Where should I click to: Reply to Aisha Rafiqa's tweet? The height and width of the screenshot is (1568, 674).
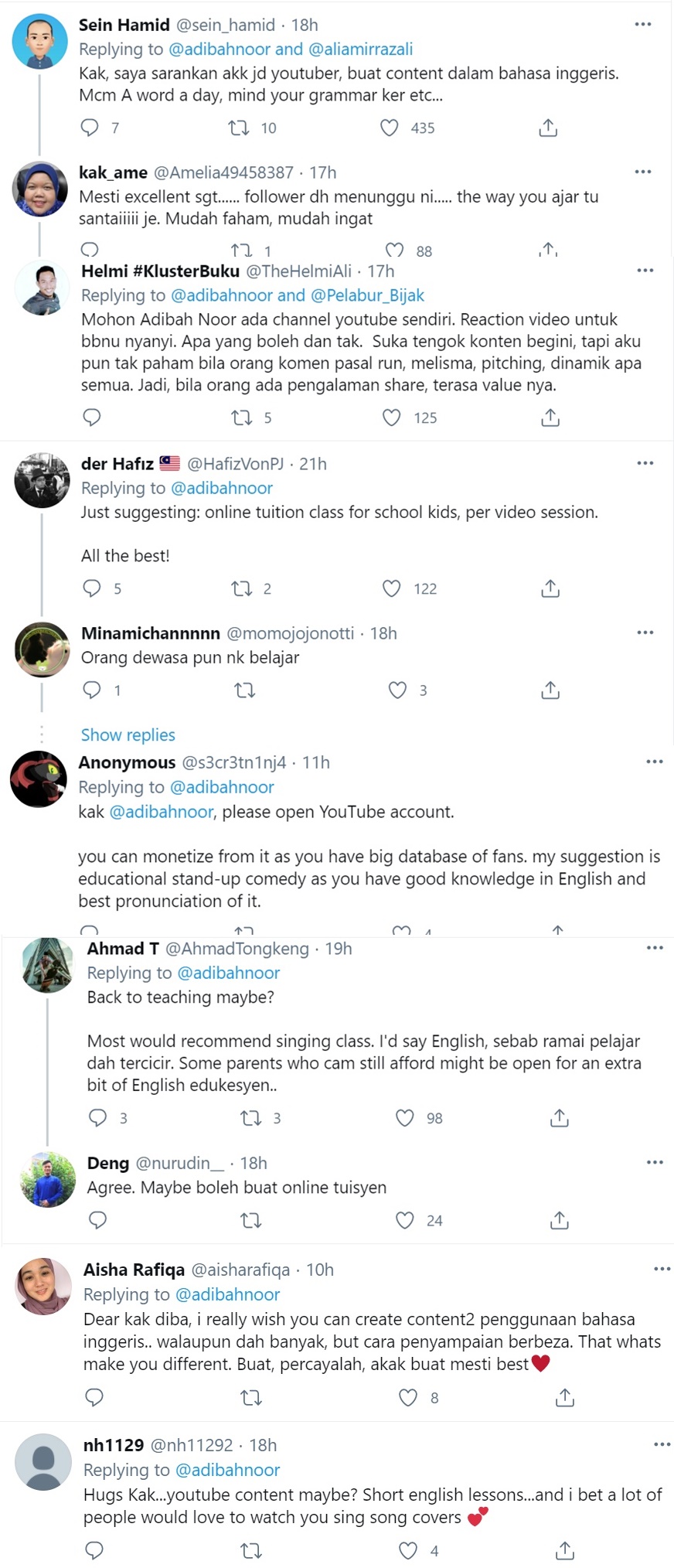pyautogui.click(x=94, y=1397)
